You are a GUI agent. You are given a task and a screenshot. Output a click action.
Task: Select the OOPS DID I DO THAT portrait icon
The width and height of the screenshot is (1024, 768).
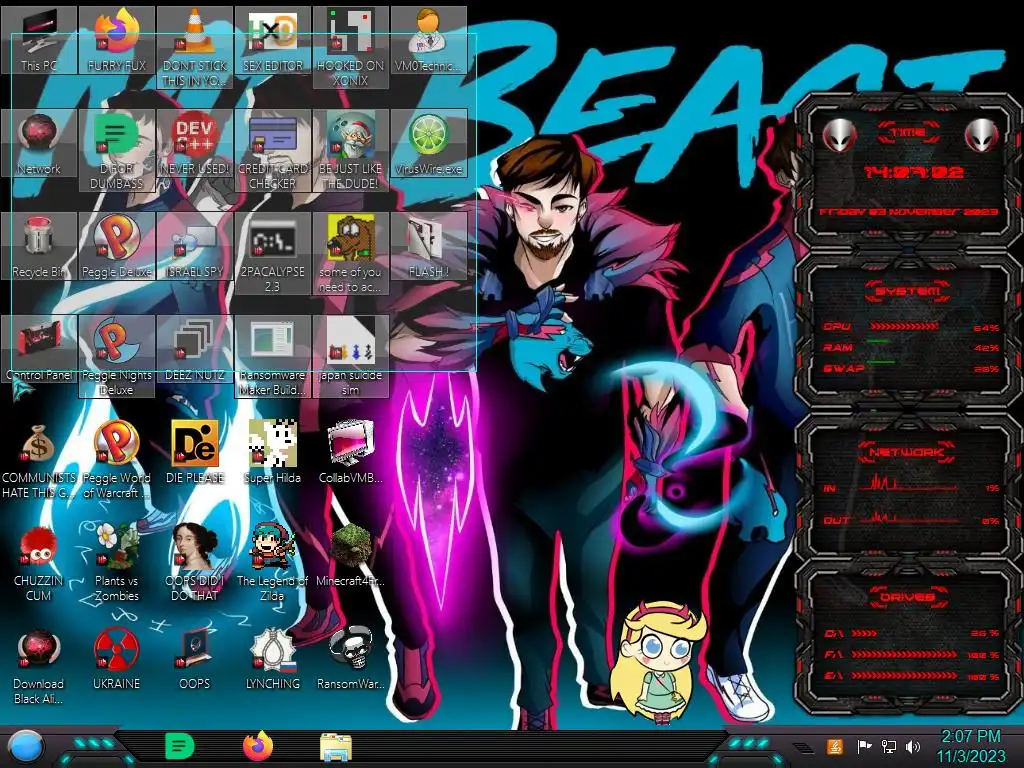coord(195,562)
